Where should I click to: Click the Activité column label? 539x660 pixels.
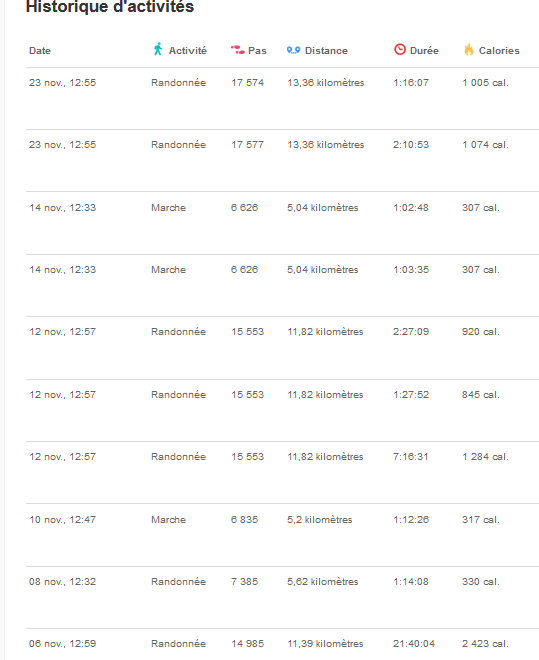tap(188, 51)
